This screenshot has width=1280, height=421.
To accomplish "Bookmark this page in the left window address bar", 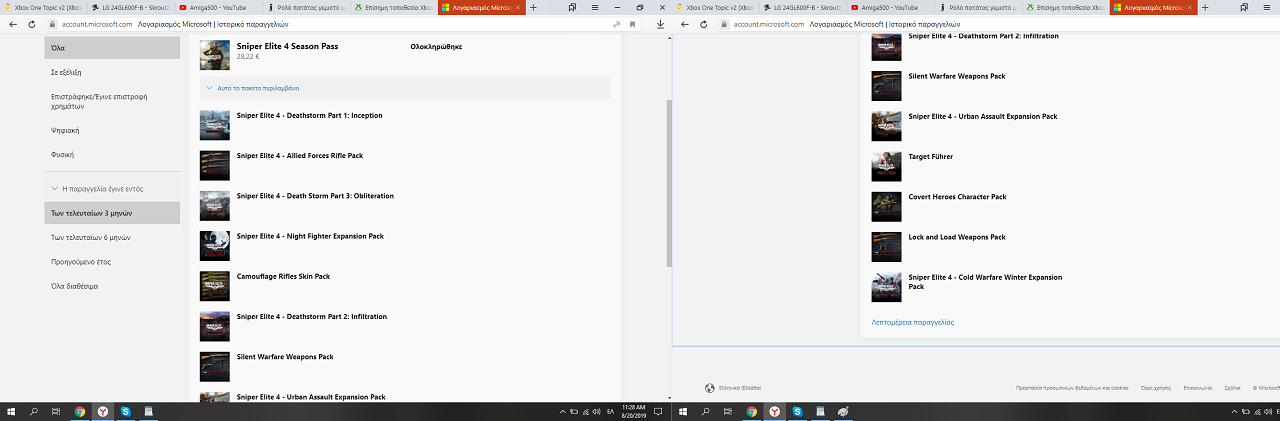I will click(632, 24).
